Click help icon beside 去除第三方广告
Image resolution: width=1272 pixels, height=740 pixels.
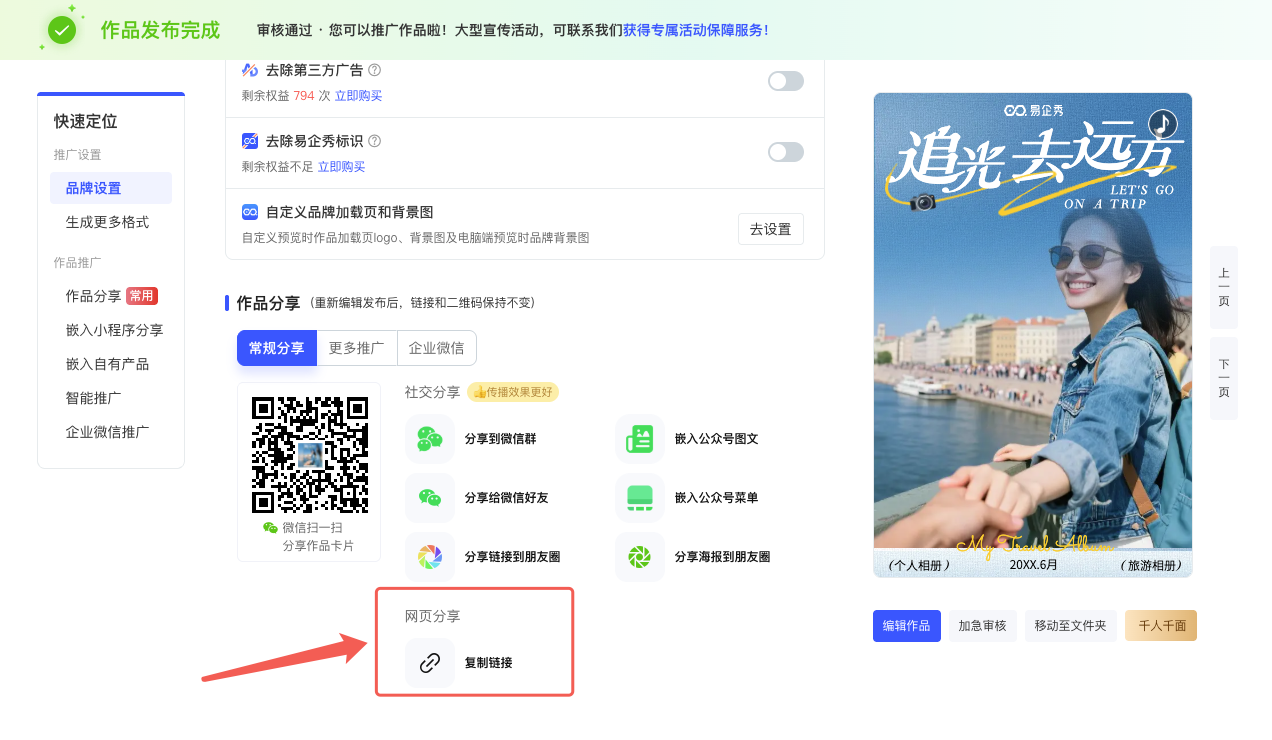(375, 70)
